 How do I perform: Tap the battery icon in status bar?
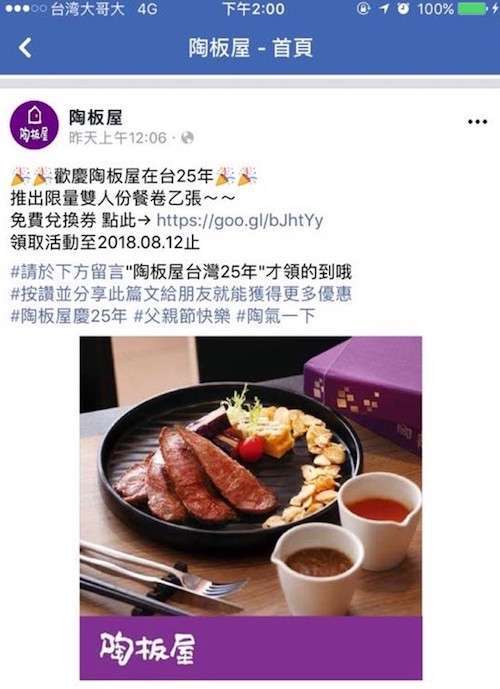point(472,9)
